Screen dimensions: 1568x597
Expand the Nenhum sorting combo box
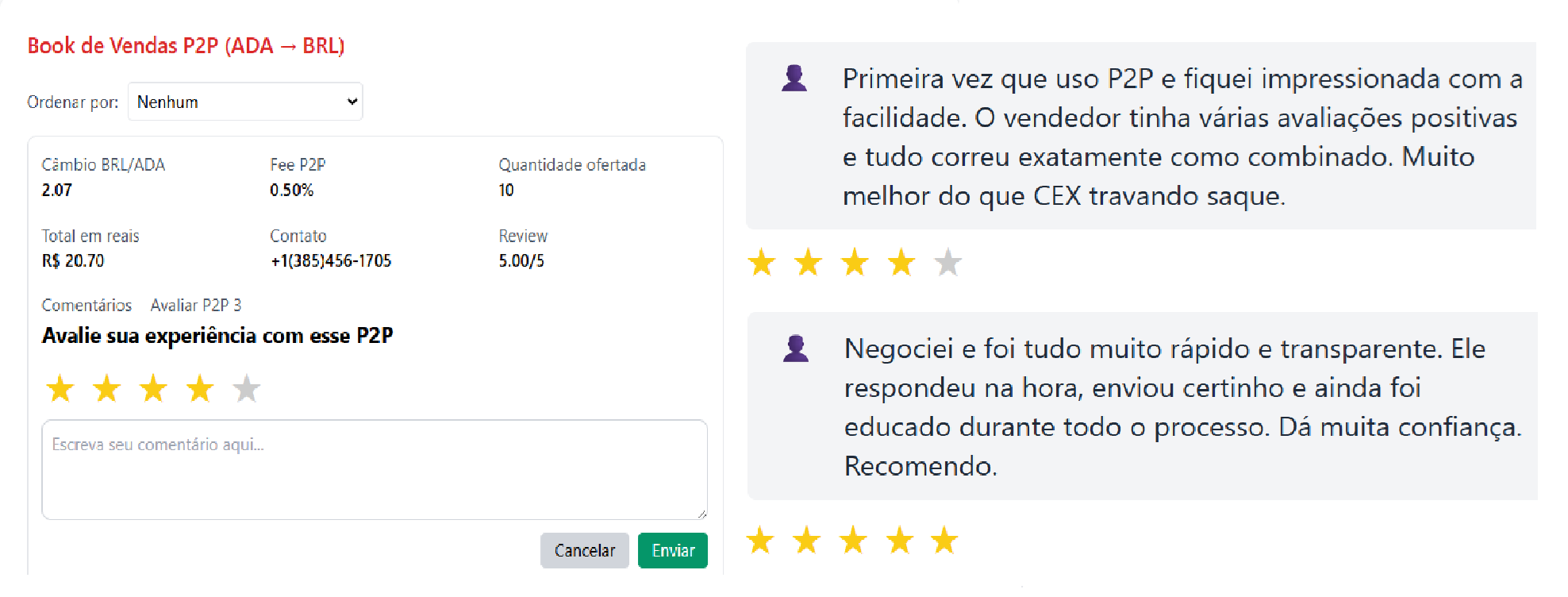tap(244, 102)
